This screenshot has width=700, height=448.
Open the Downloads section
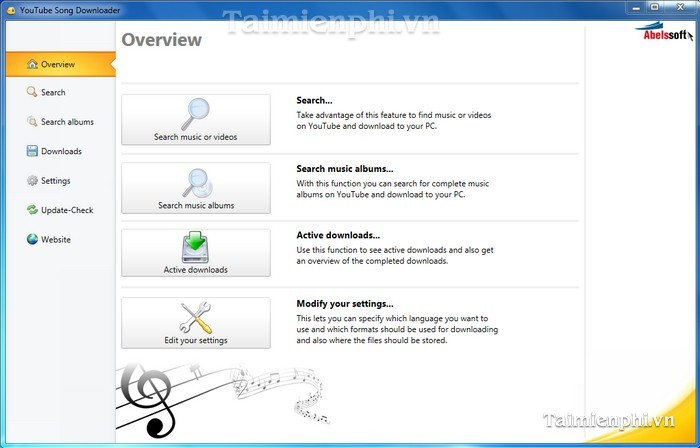coord(61,151)
